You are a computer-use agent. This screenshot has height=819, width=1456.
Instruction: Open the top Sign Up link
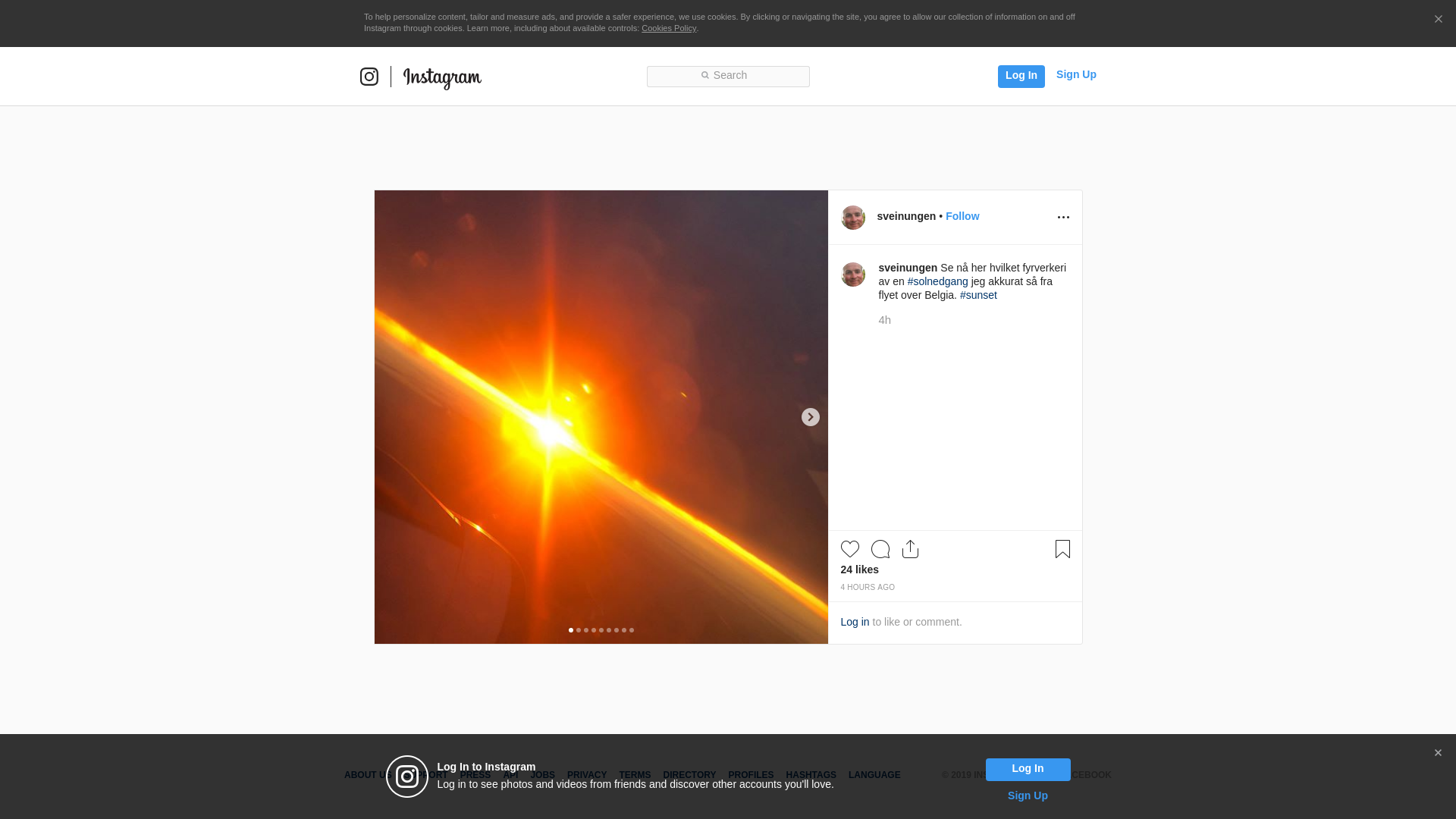1075,74
